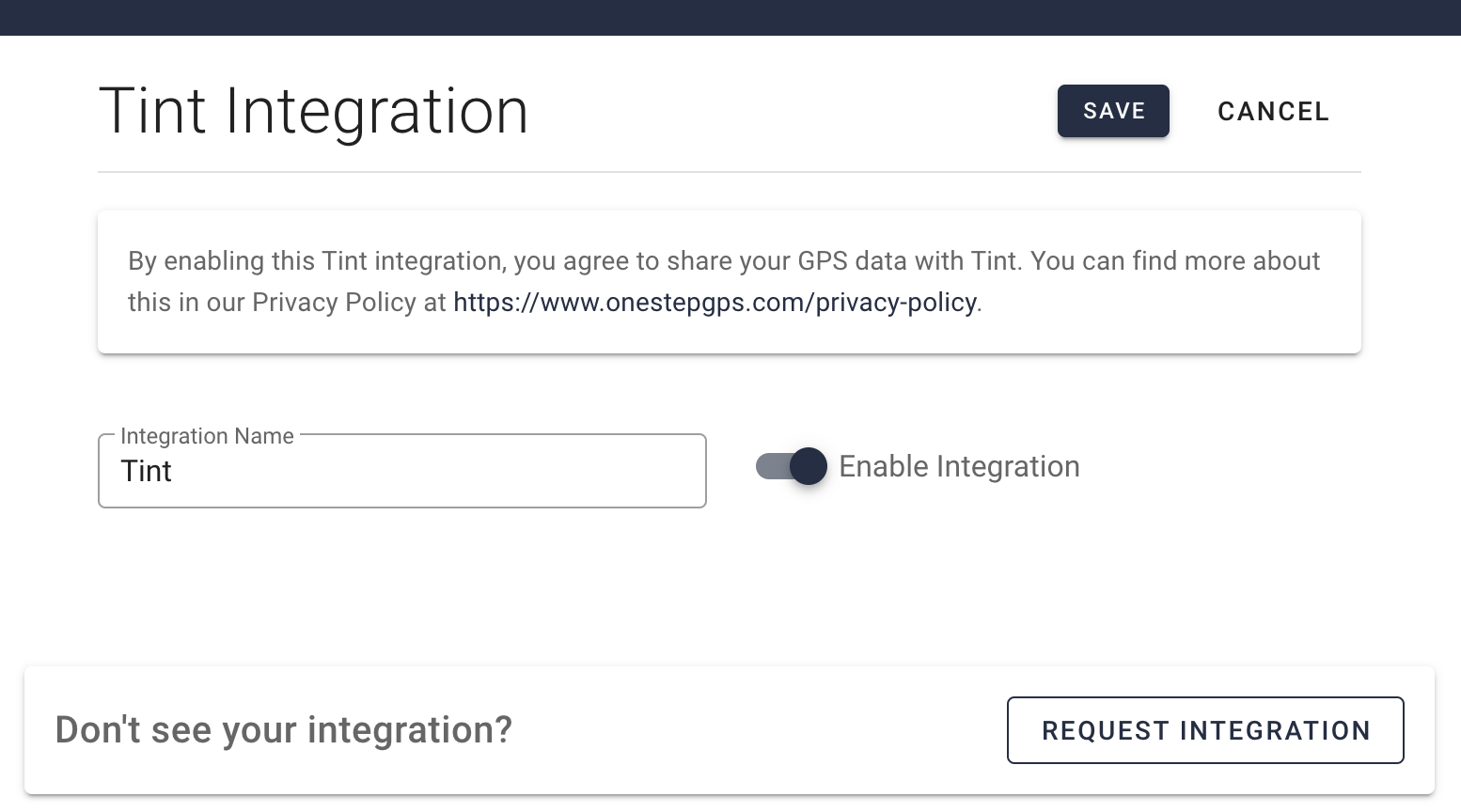Click the empty right side of name field
This screenshot has width=1461, height=812.
564,472
